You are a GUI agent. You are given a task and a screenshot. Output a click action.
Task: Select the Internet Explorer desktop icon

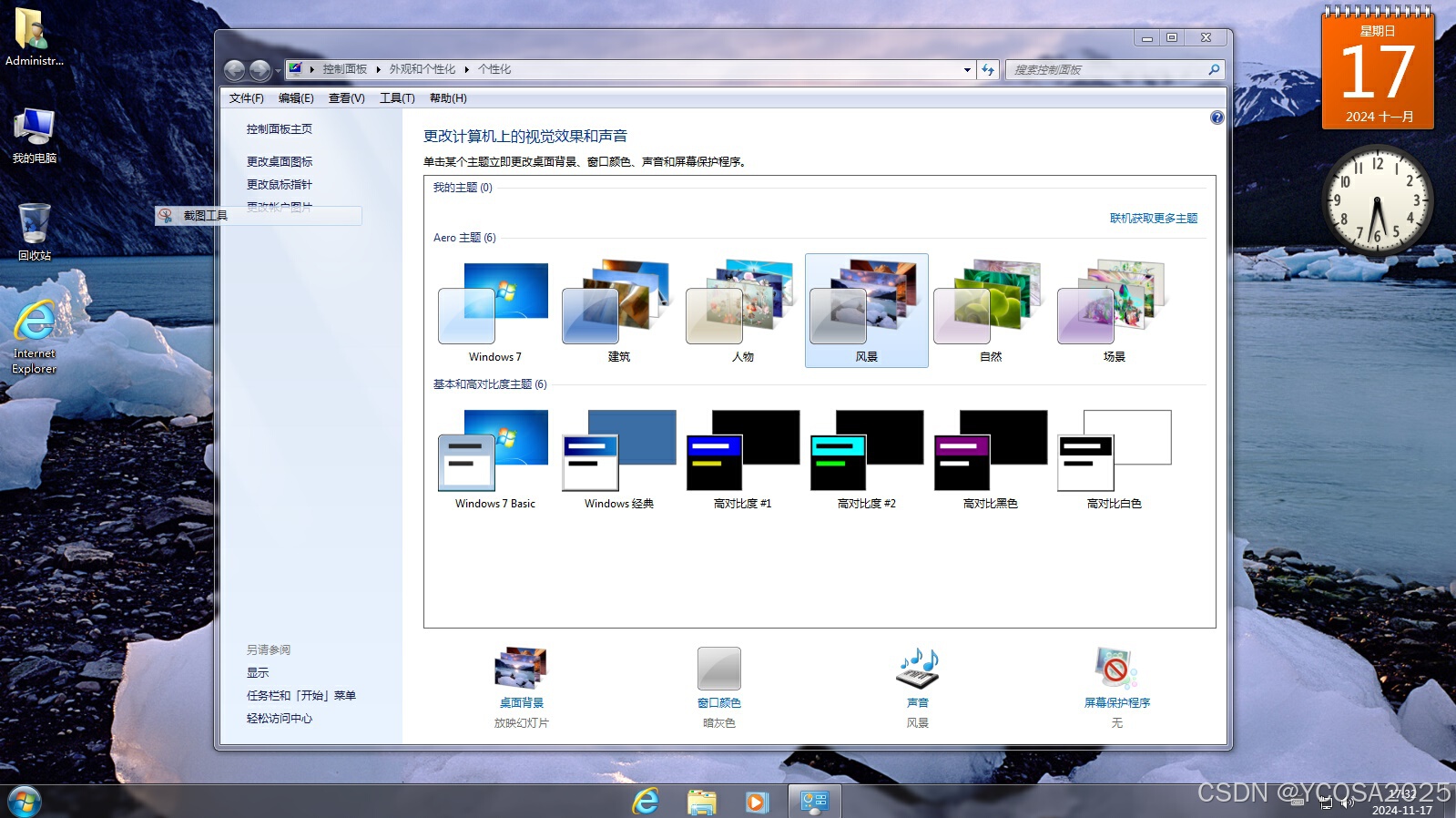(x=34, y=337)
